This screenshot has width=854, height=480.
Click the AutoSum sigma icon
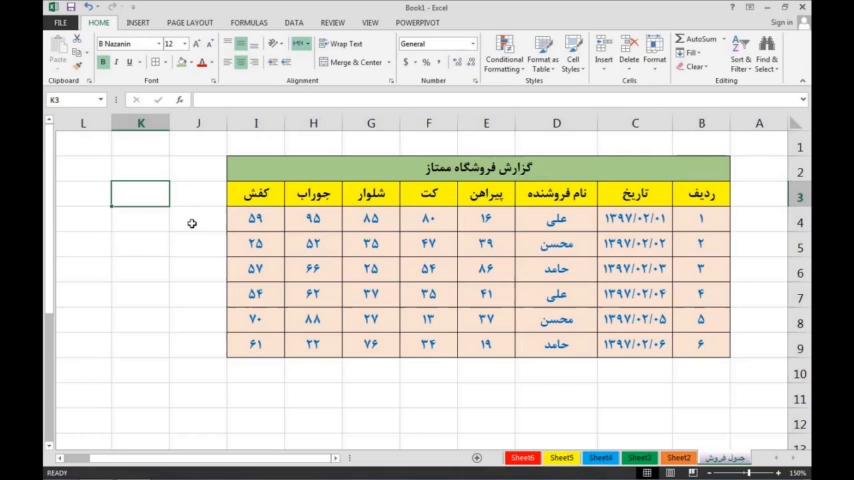[680, 39]
